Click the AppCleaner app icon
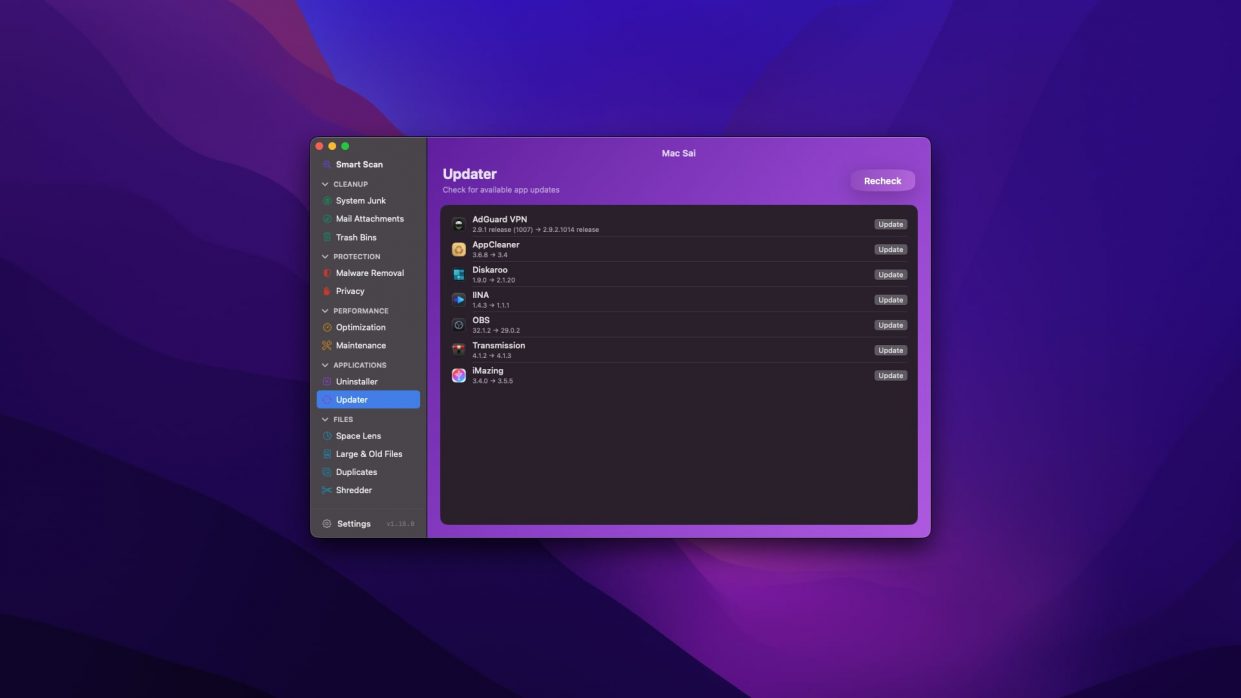The width and height of the screenshot is (1241, 698). coord(458,250)
